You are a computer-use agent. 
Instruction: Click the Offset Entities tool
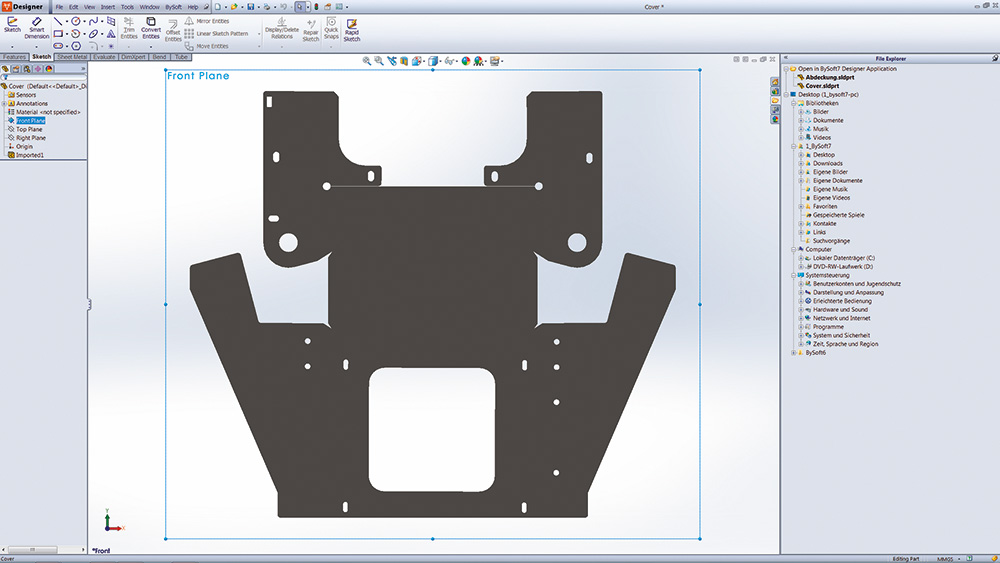(x=173, y=31)
